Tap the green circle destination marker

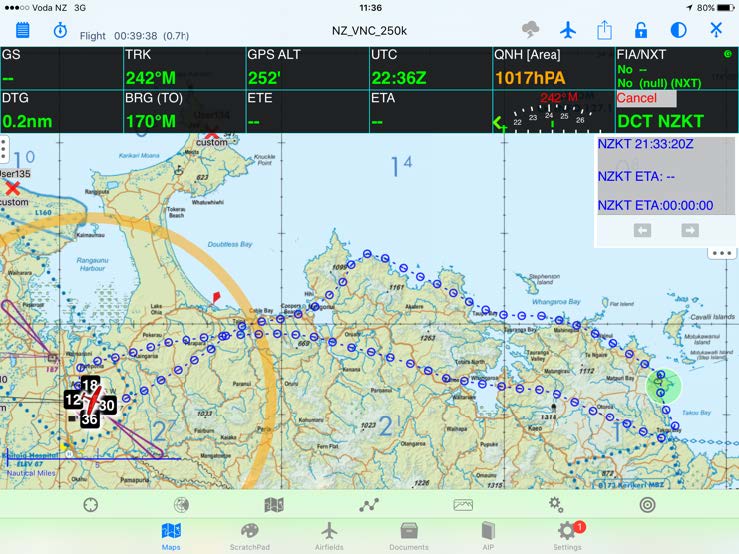tap(663, 386)
